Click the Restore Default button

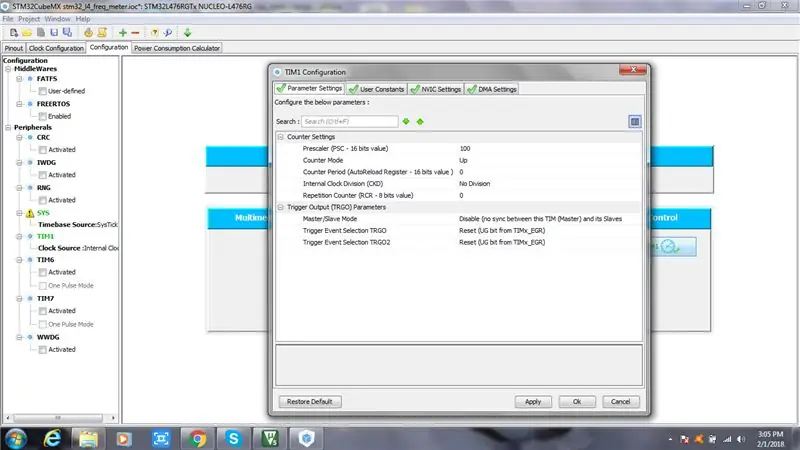pos(310,402)
